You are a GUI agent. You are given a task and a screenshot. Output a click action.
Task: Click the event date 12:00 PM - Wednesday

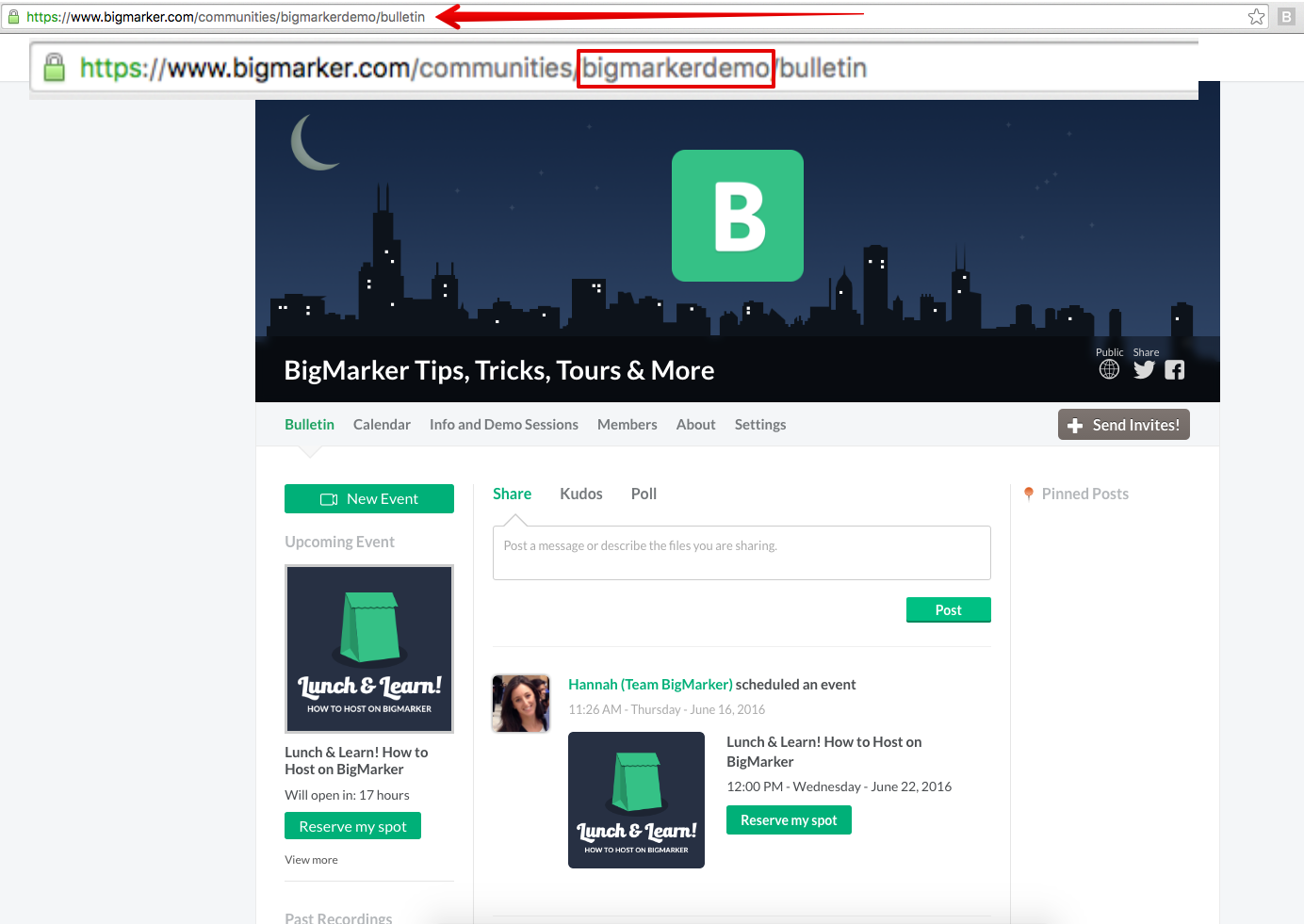839,786
